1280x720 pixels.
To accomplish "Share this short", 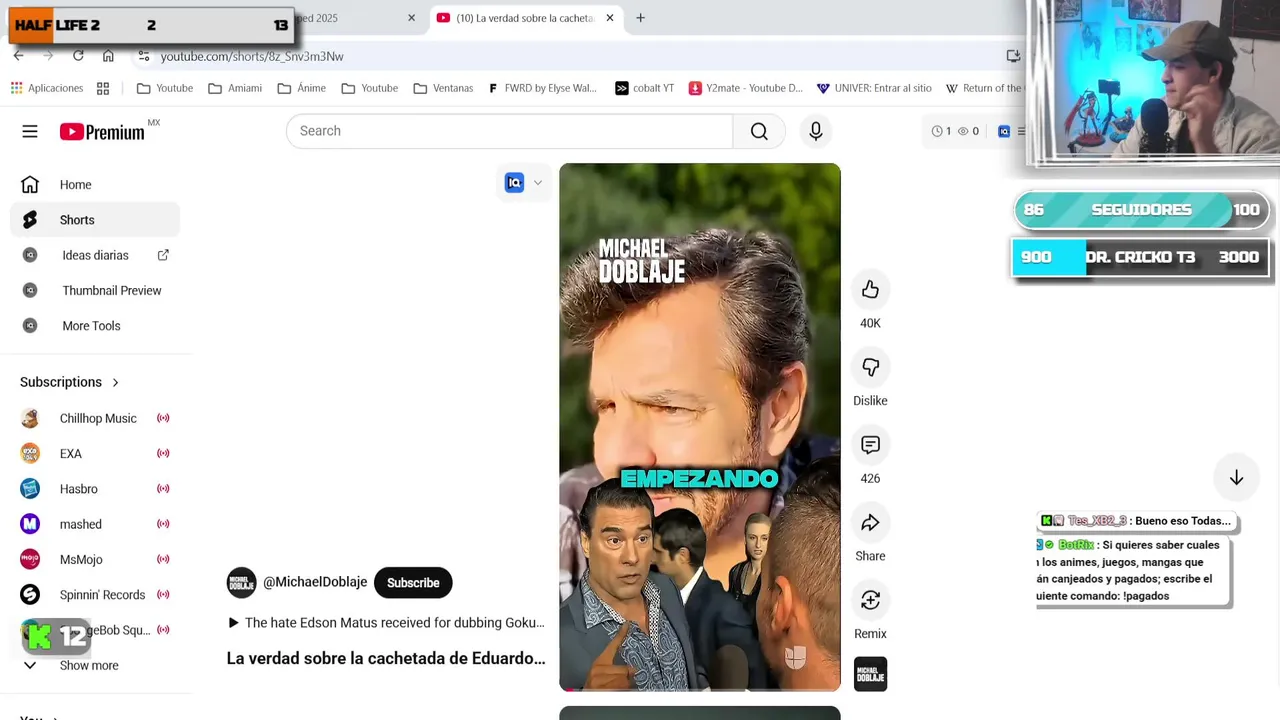I will 870,523.
